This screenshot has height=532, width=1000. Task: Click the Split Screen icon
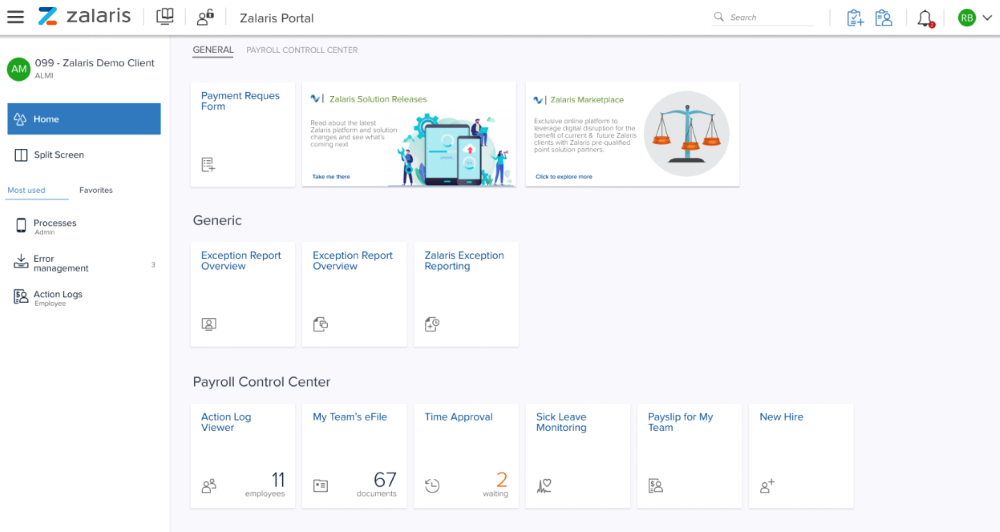click(21, 155)
